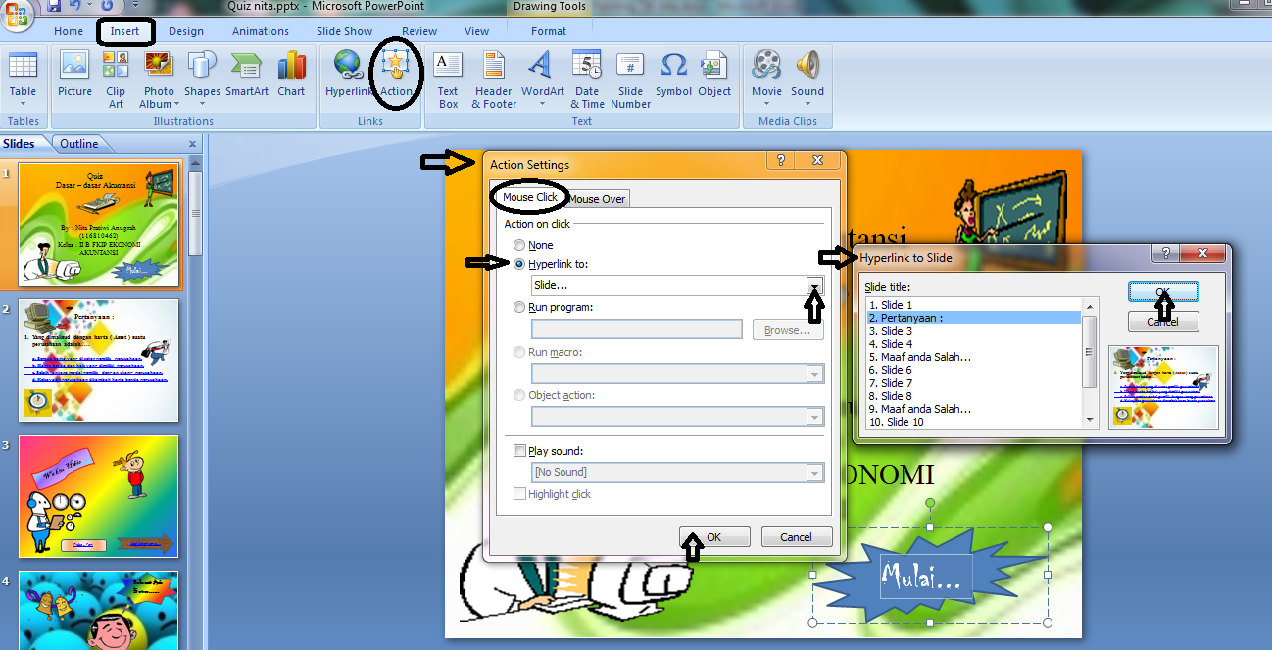1272x650 pixels.
Task: Select '3. Slide 3' in slide list
Action: (x=974, y=331)
